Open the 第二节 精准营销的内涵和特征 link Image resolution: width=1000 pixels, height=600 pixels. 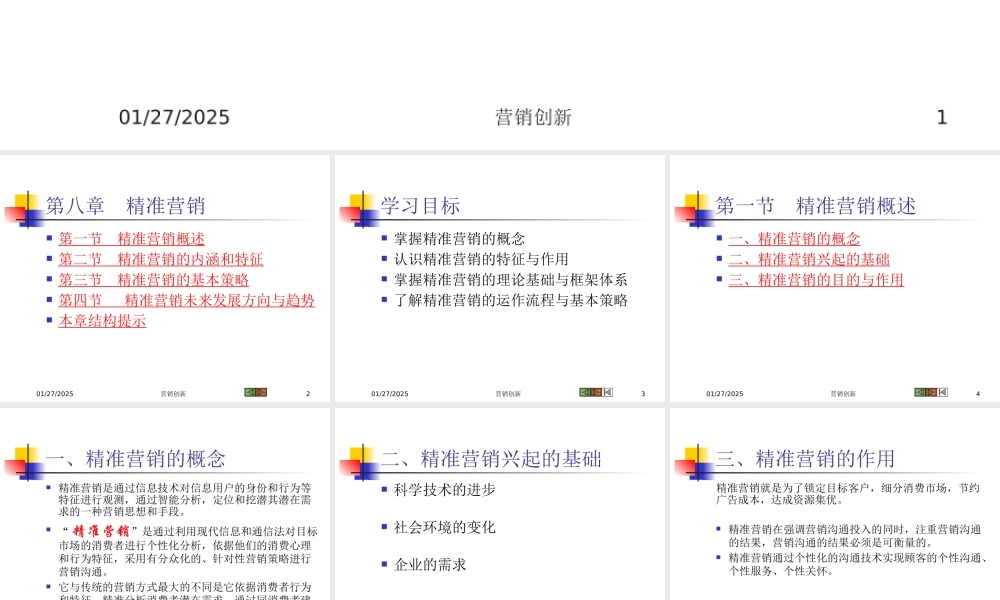[x=160, y=259]
